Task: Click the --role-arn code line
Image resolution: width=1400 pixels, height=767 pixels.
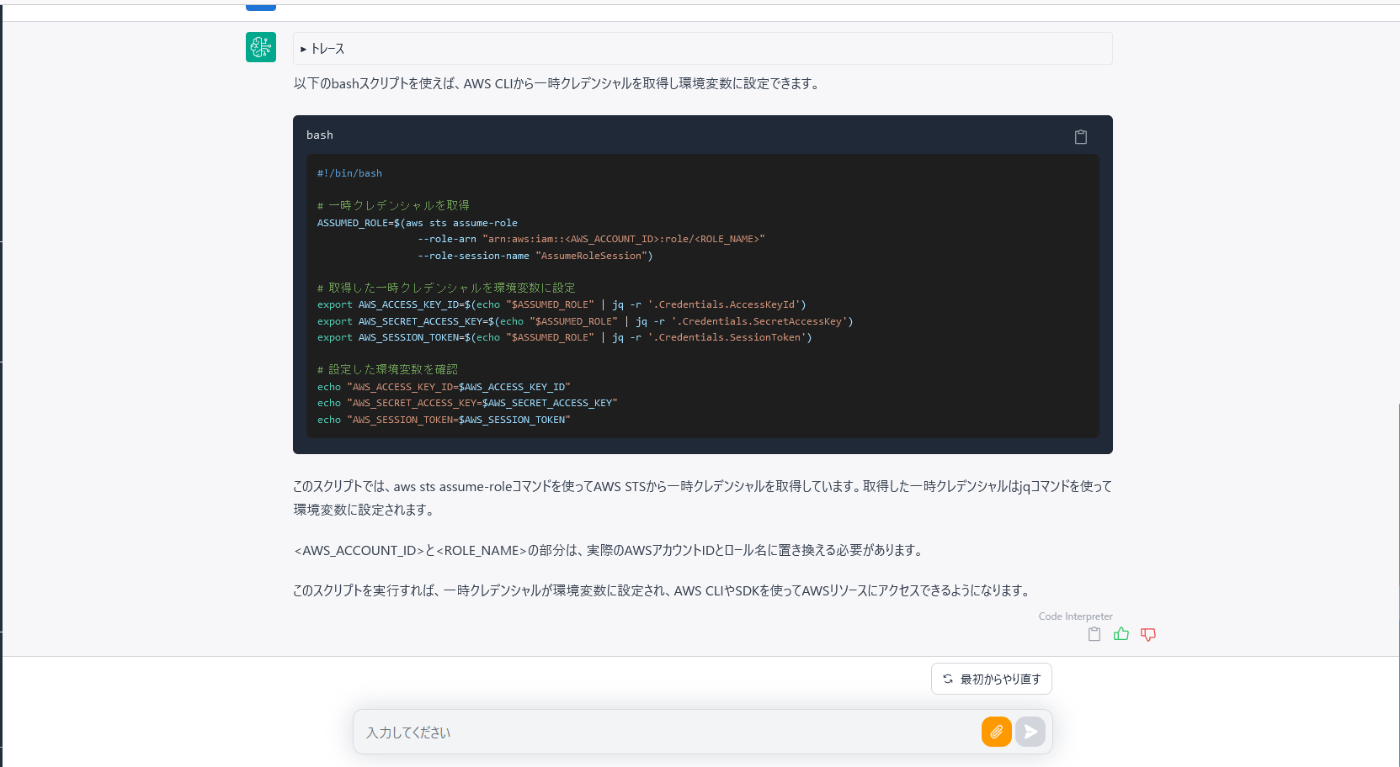Action: pos(591,239)
